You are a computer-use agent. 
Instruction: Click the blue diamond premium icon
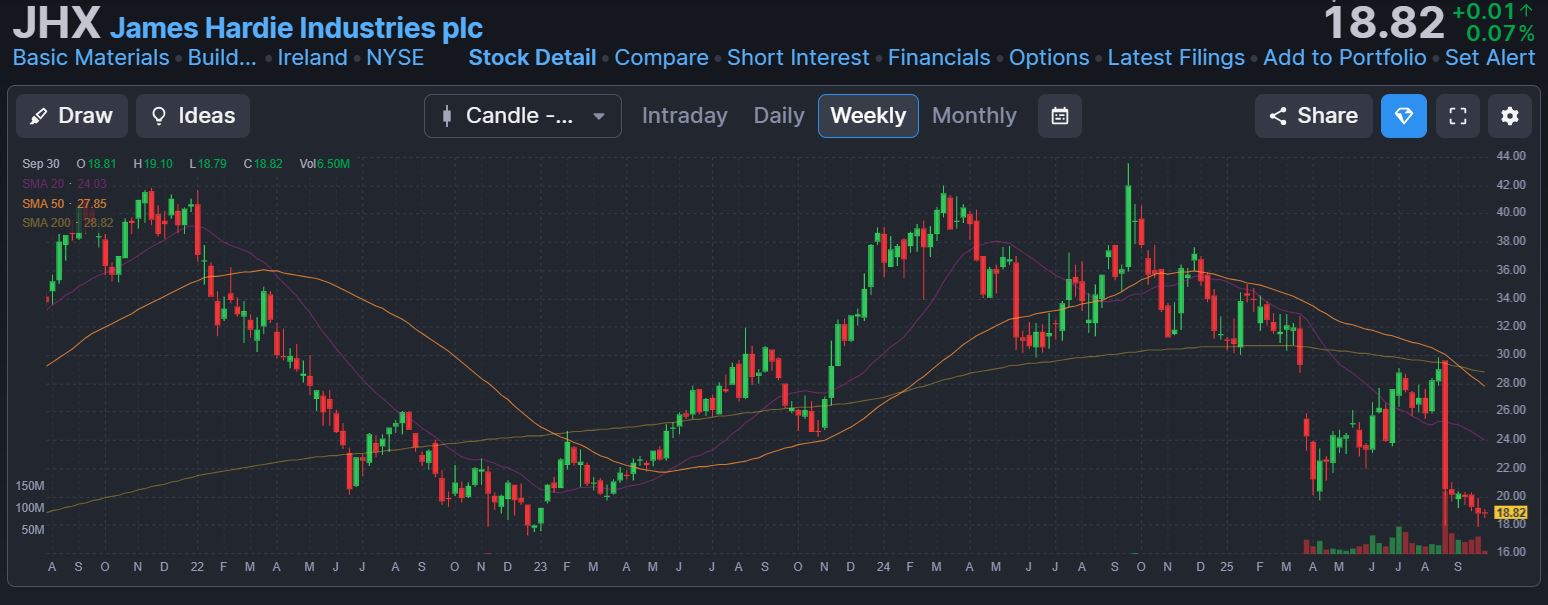tap(1403, 116)
